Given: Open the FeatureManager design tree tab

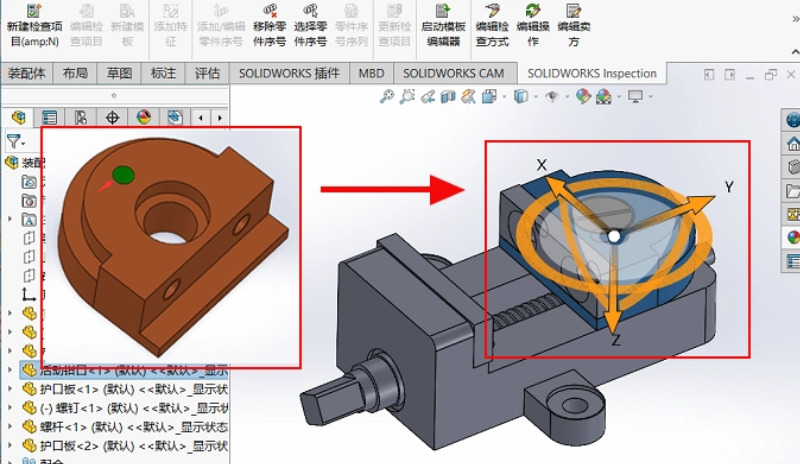Looking at the screenshot, I should tap(19, 118).
